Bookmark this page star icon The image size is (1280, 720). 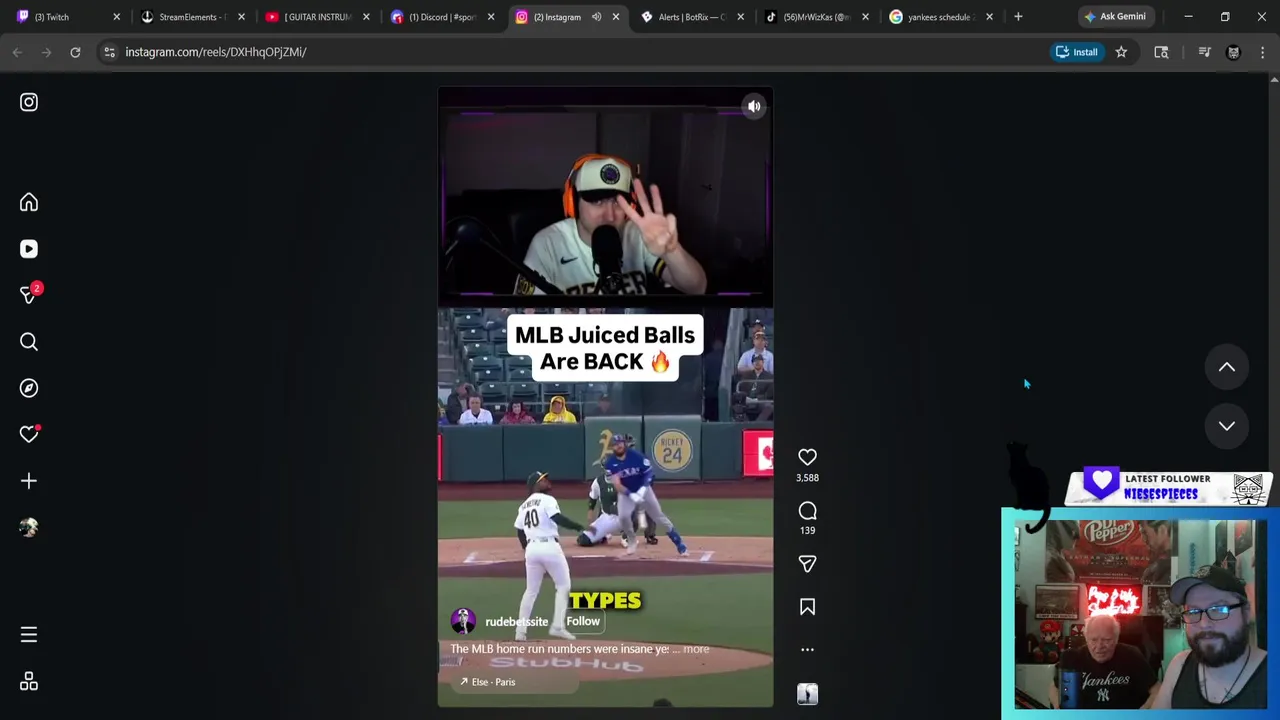pyautogui.click(x=1121, y=52)
